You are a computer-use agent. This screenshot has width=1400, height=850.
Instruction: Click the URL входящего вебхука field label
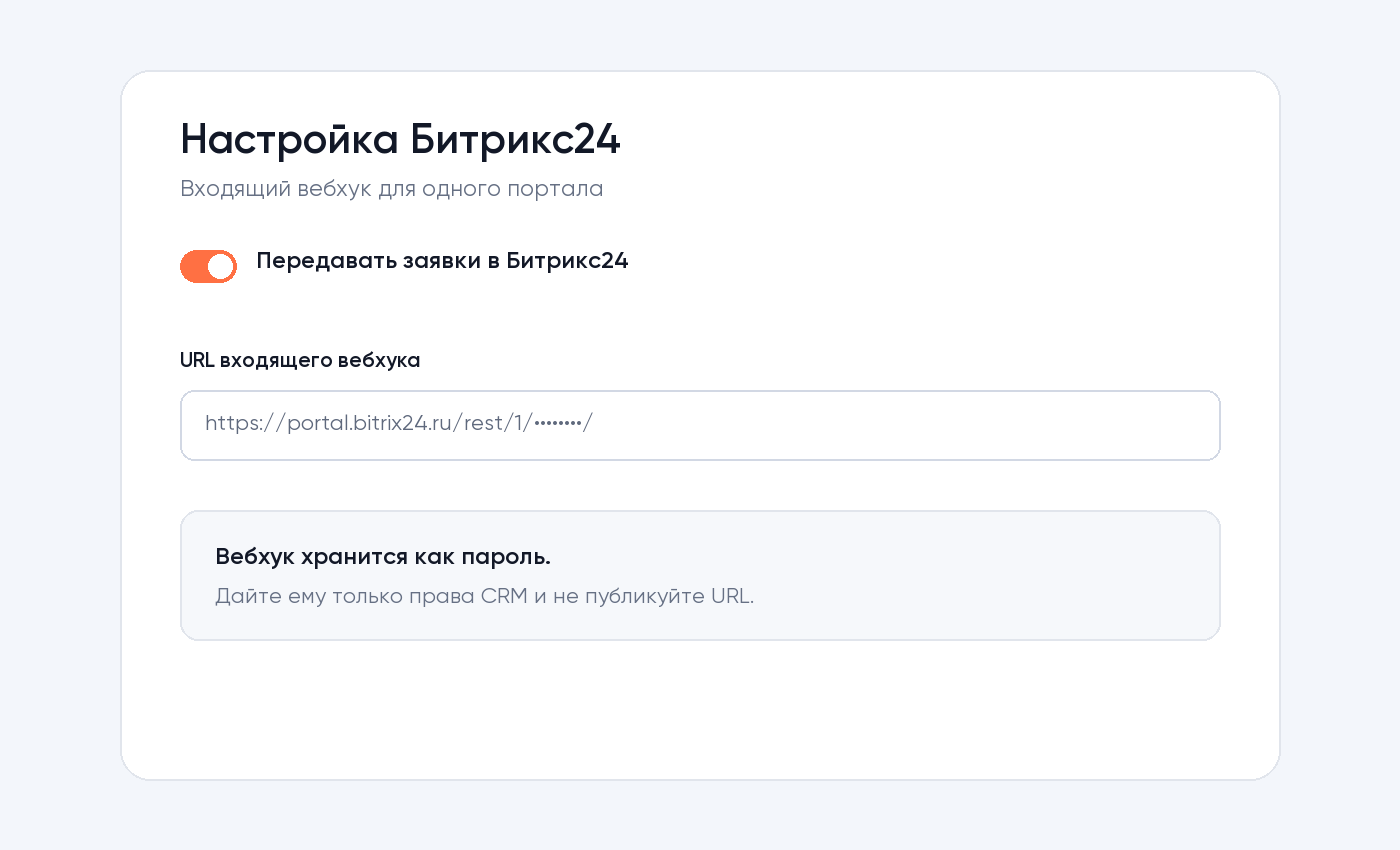click(x=300, y=360)
